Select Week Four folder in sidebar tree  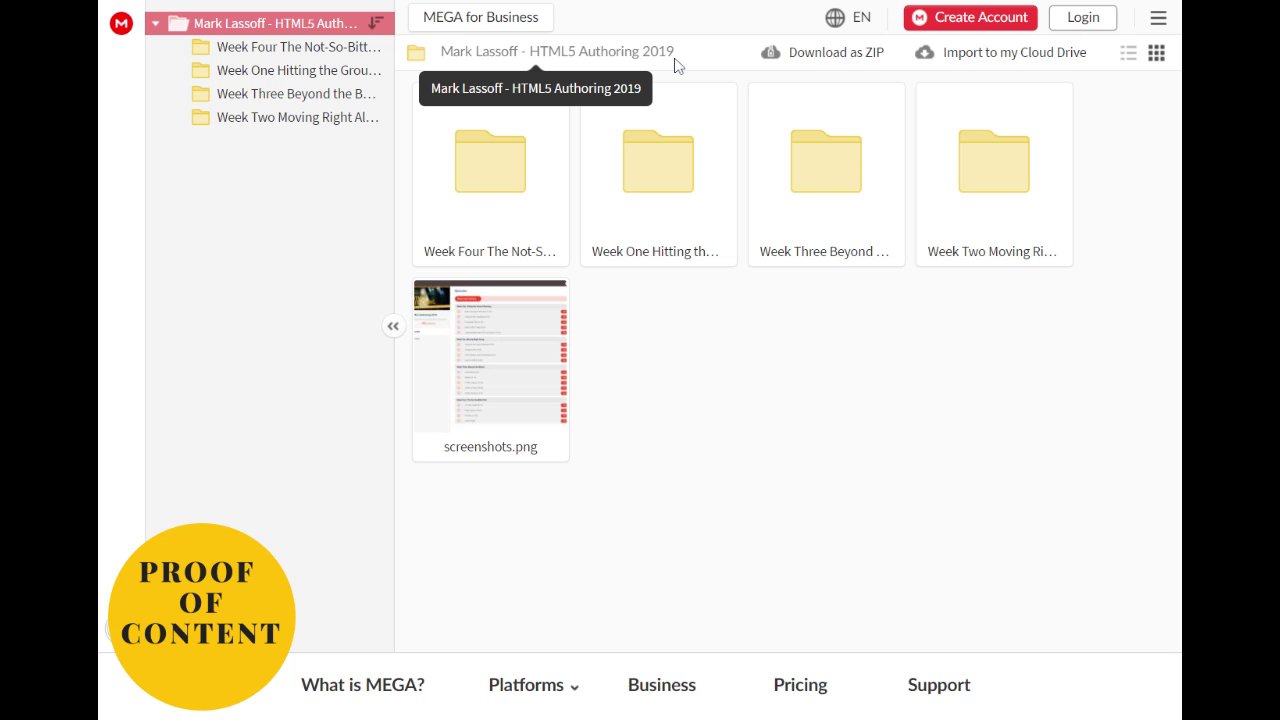pyautogui.click(x=286, y=47)
